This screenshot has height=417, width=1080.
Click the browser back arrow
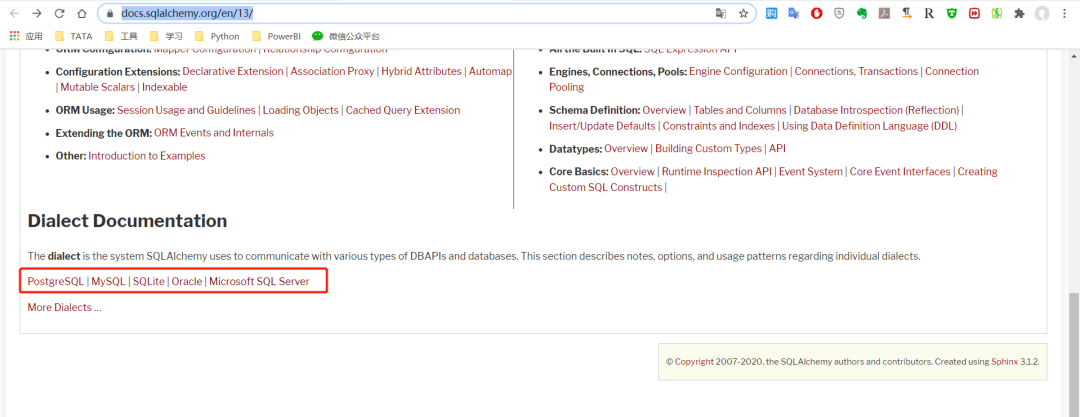[14, 14]
